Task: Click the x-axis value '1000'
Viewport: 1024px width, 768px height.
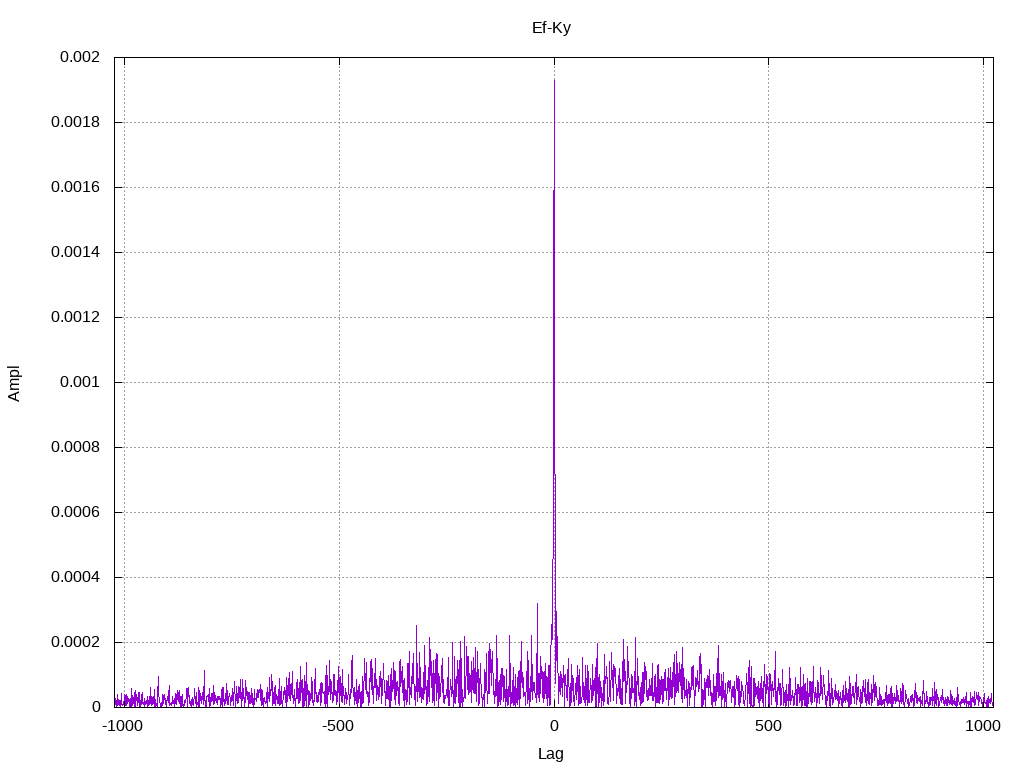Action: pos(983,726)
